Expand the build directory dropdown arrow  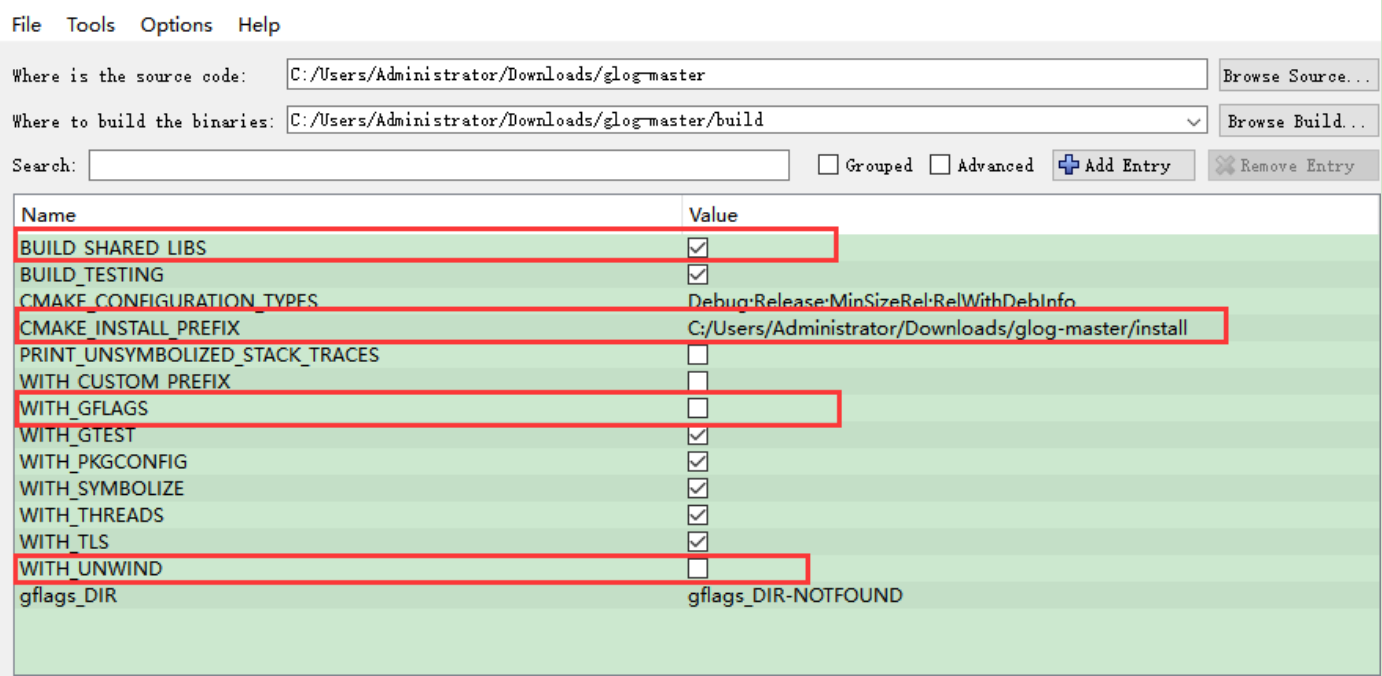(1196, 120)
